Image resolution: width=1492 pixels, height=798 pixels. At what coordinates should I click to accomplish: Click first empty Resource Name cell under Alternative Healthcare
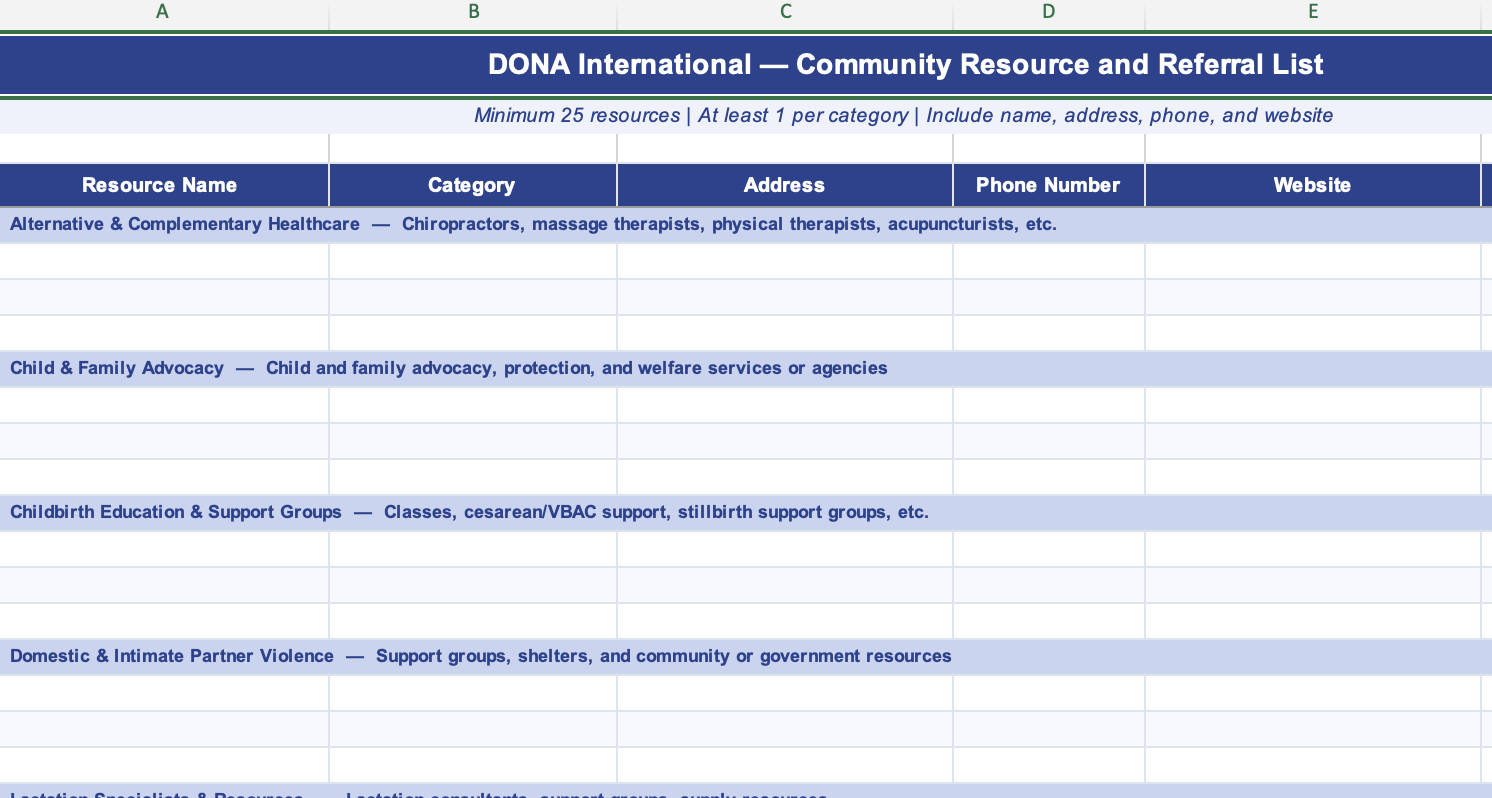tap(164, 261)
